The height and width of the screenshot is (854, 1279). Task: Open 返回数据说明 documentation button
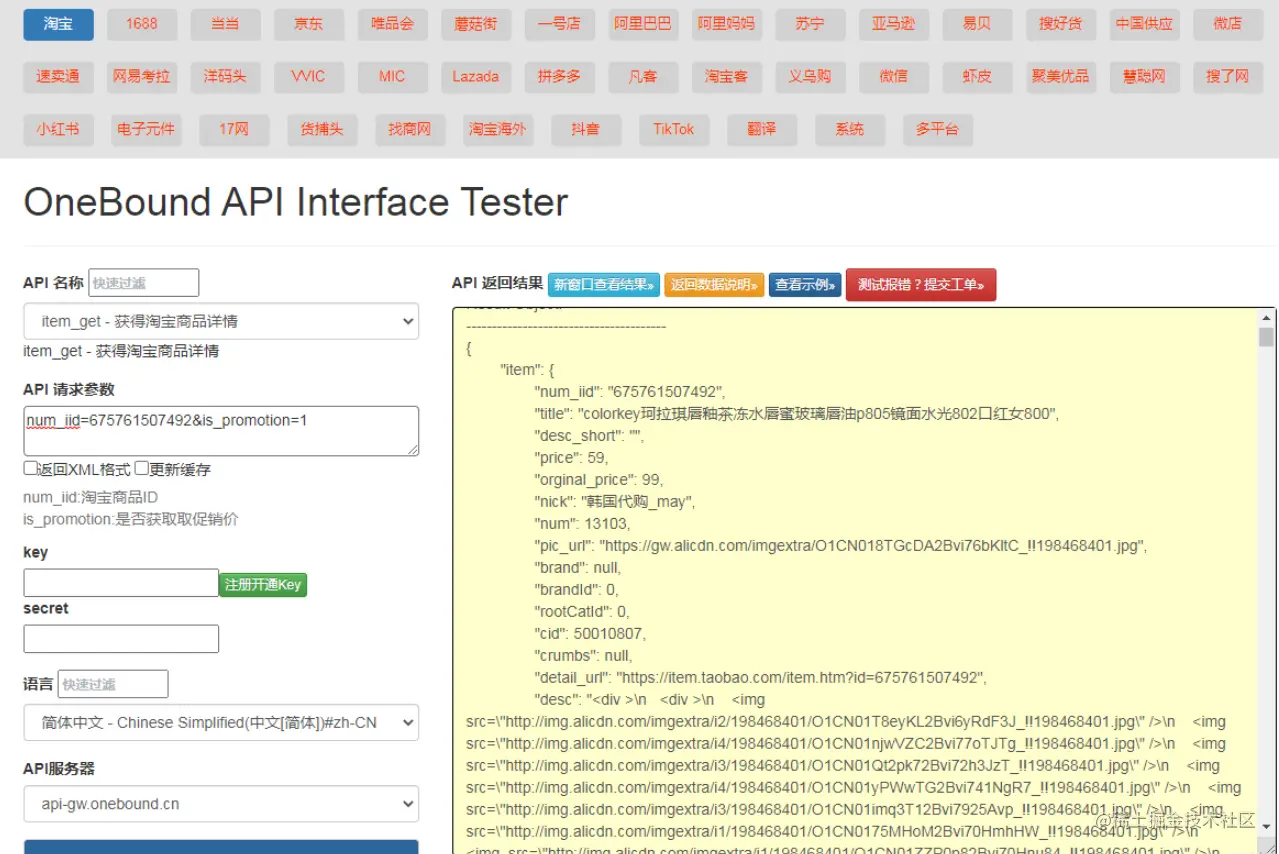coord(714,285)
